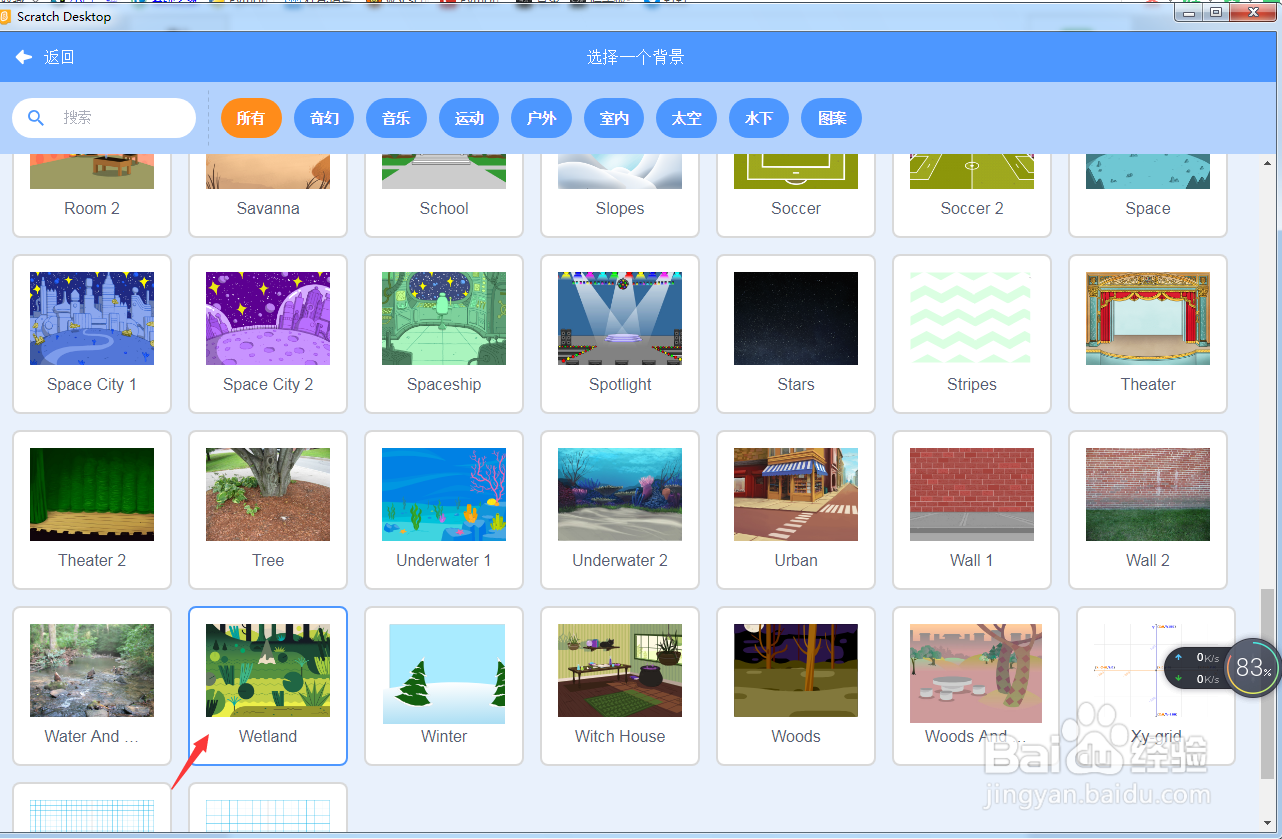Open the Water And Rocks backdrop
This screenshot has width=1282, height=839.
[x=92, y=686]
